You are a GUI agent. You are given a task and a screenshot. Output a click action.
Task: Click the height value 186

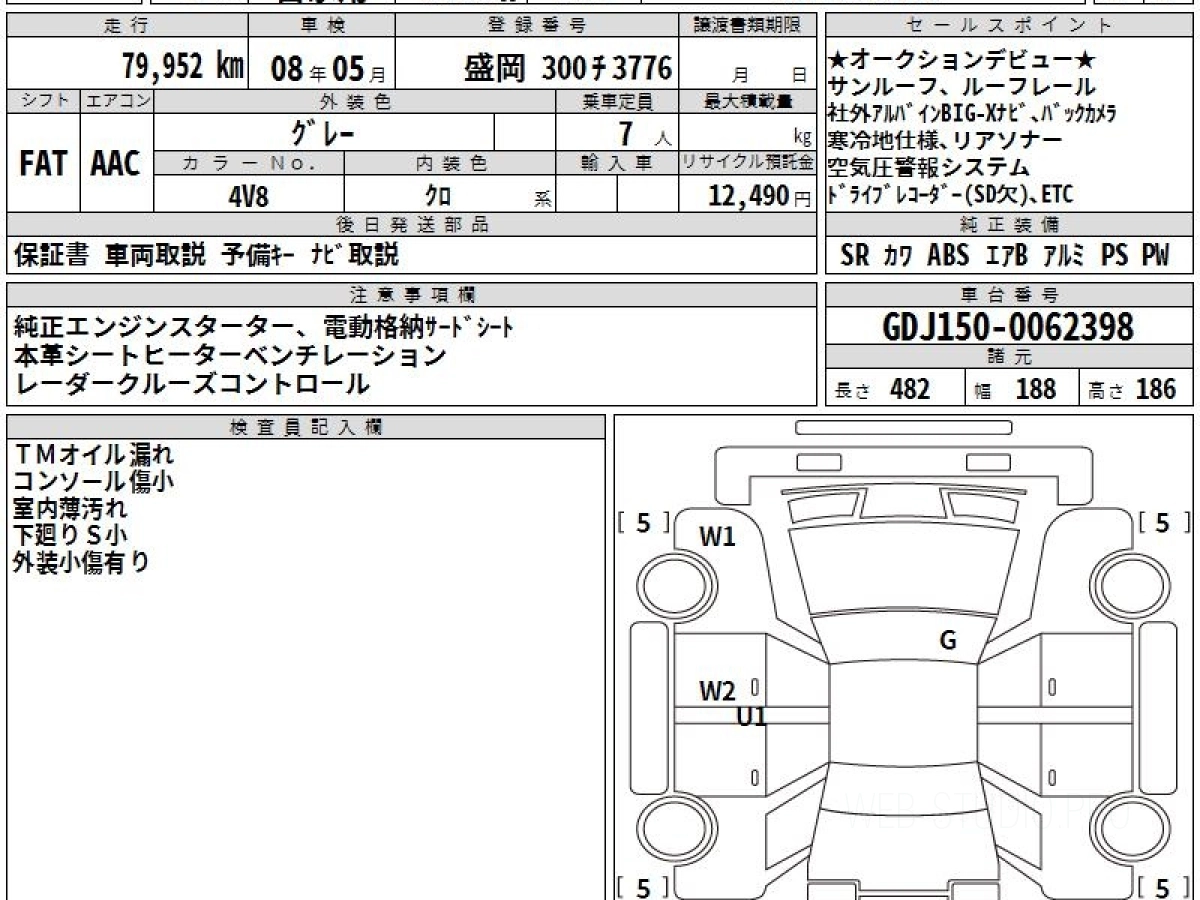coord(1155,389)
